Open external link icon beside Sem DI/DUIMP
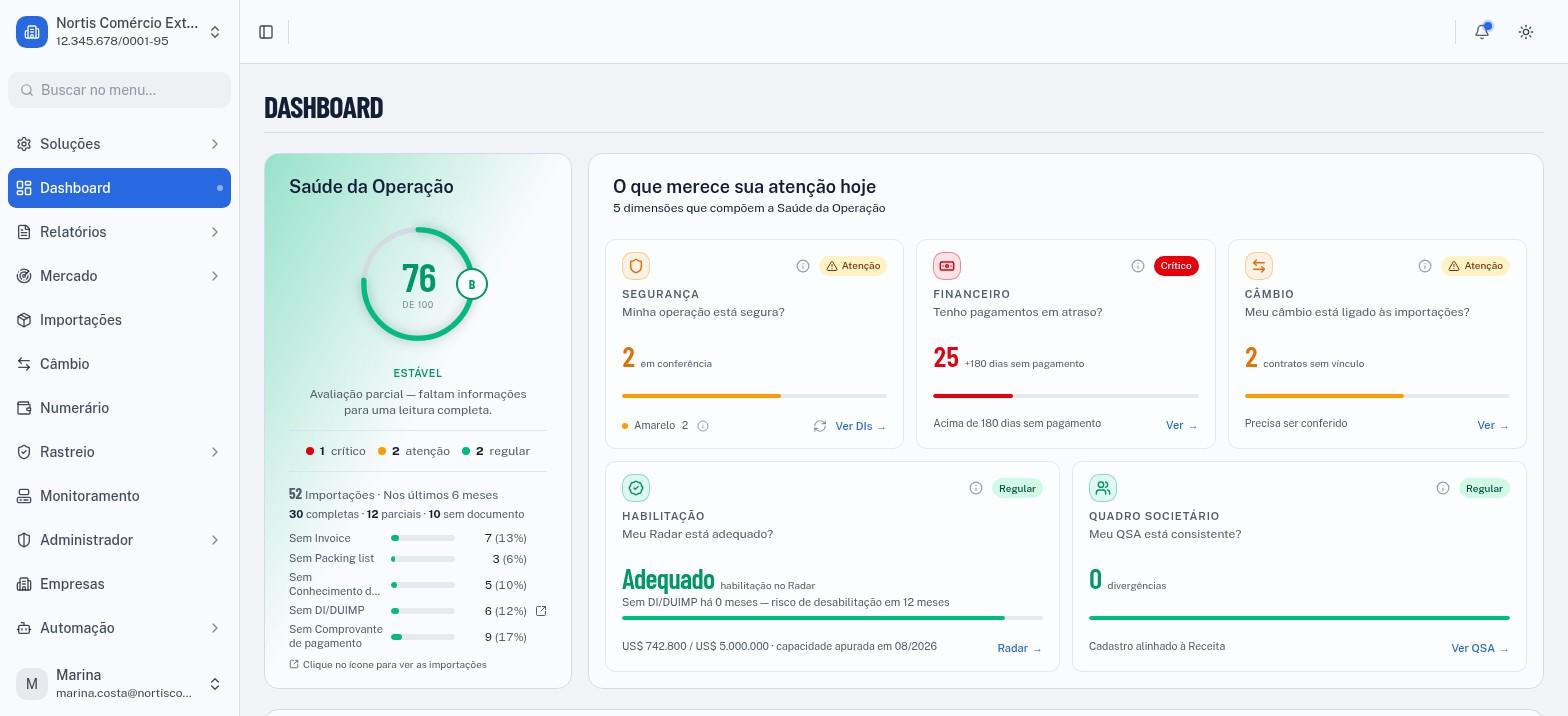This screenshot has width=1568, height=716. click(x=541, y=611)
